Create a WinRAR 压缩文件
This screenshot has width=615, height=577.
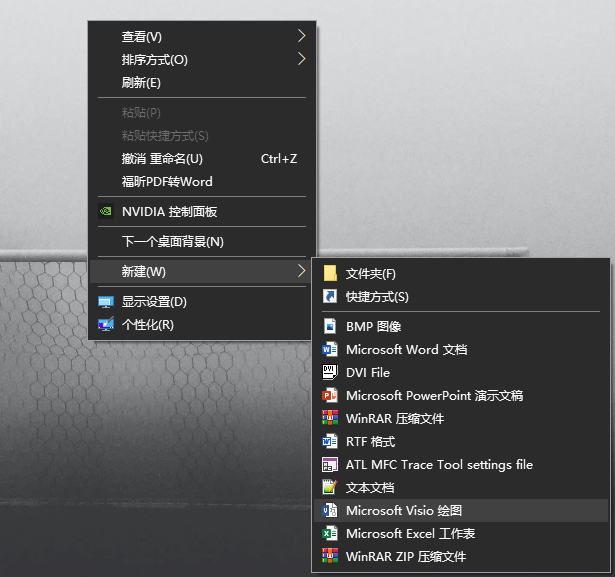click(x=461, y=419)
